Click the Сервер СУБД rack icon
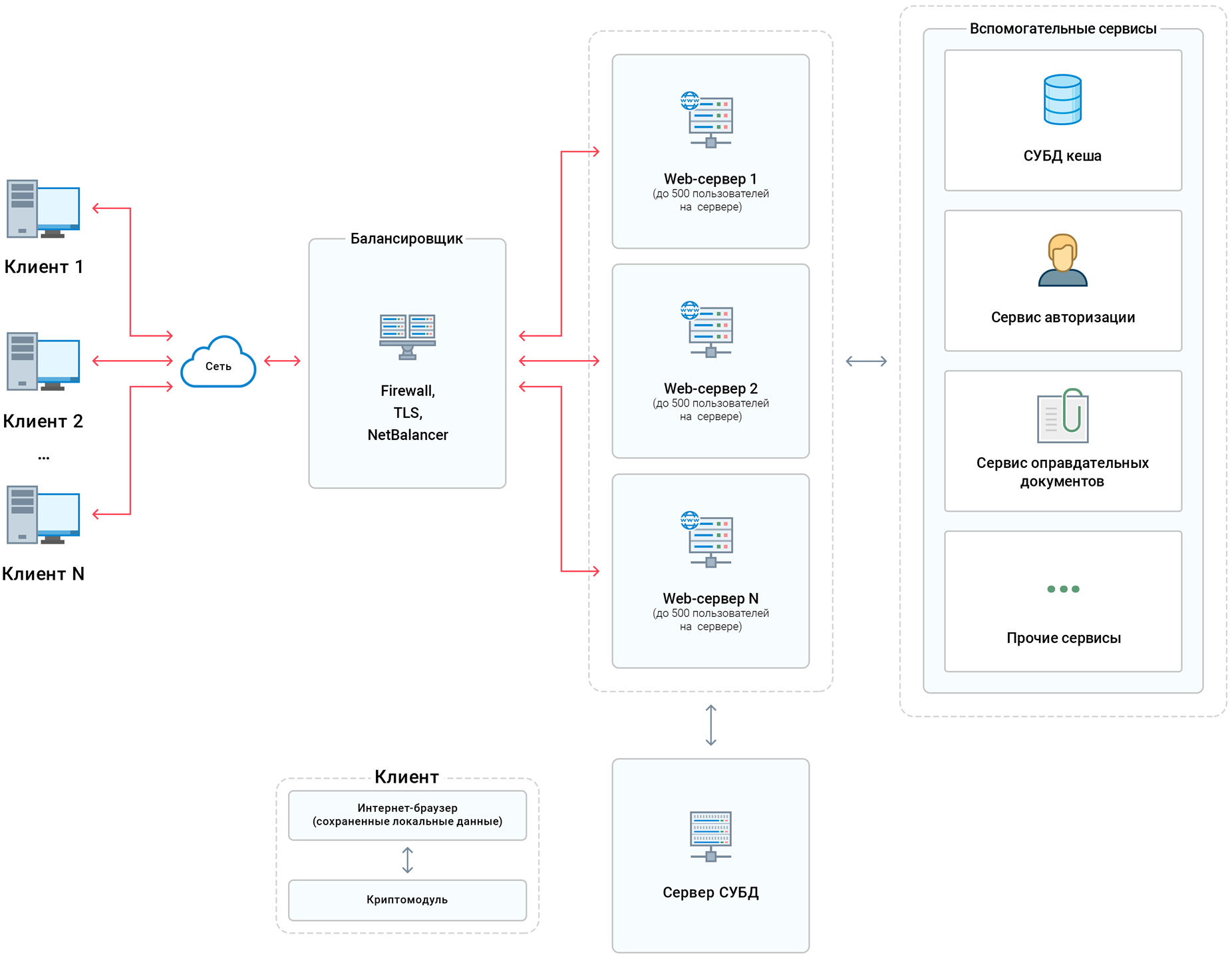The image size is (1232, 959). (x=710, y=837)
